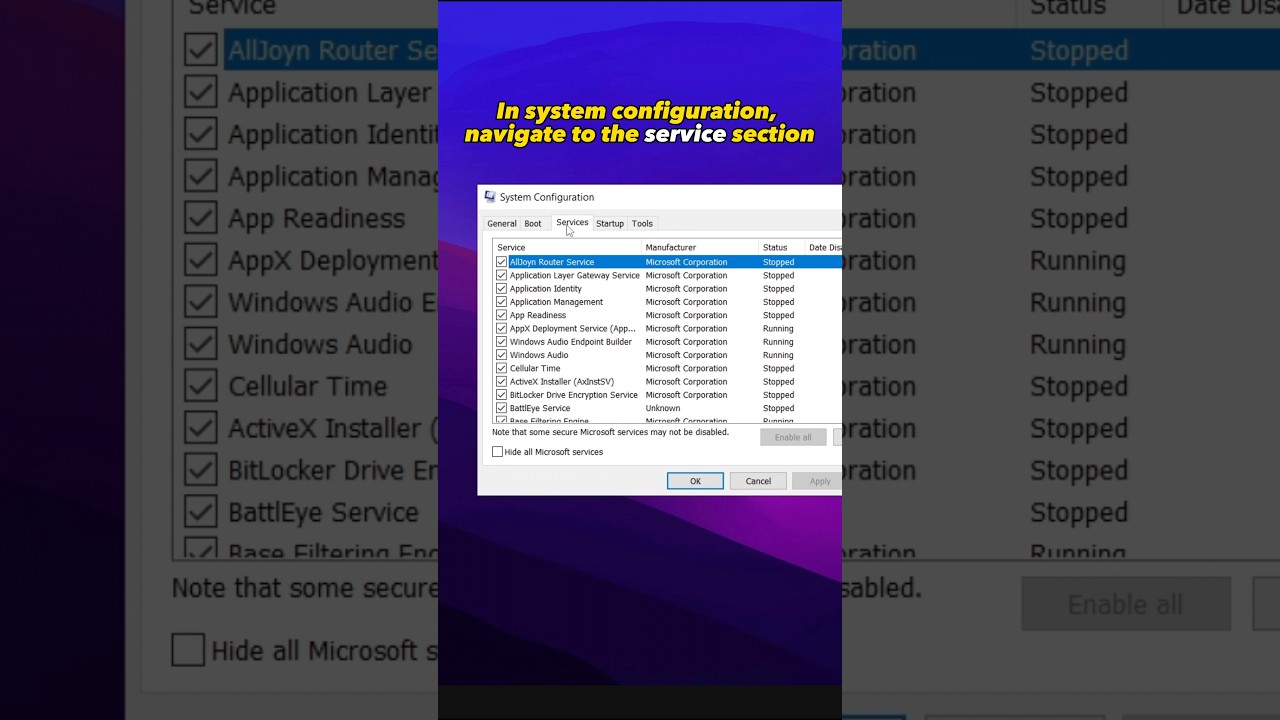Click the OK button
This screenshot has height=720, width=1280.
pos(695,481)
